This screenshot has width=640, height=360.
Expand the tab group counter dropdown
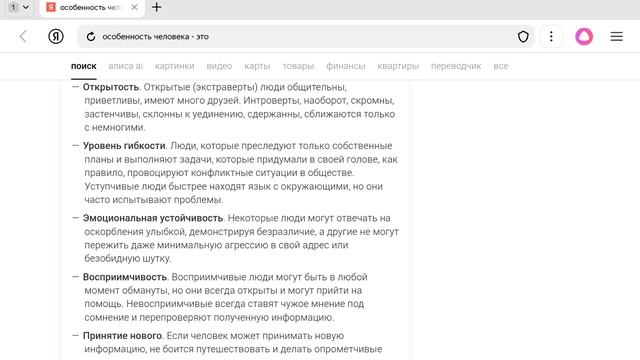click(19, 7)
